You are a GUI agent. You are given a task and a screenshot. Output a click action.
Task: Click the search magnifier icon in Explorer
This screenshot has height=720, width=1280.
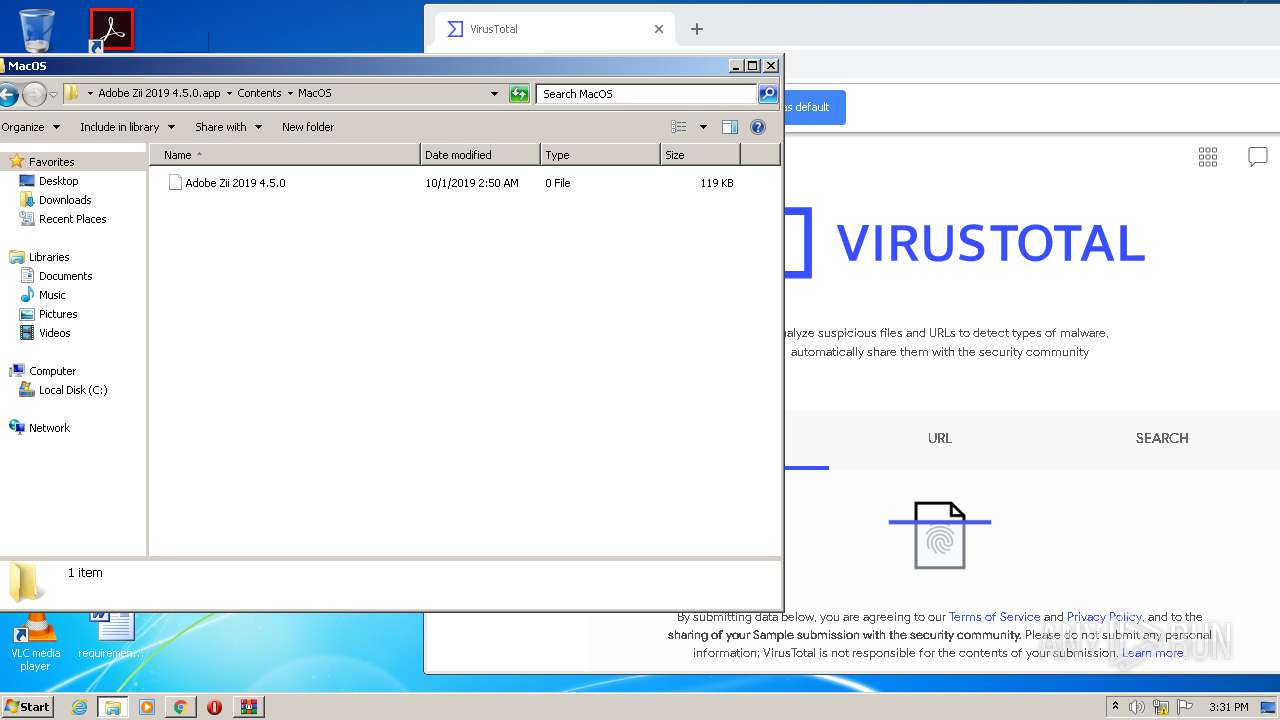point(768,94)
